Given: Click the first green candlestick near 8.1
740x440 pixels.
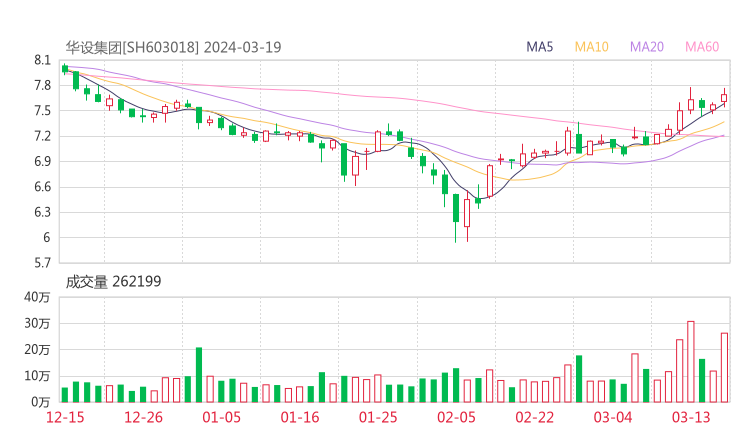Looking at the screenshot, I should (x=65, y=69).
